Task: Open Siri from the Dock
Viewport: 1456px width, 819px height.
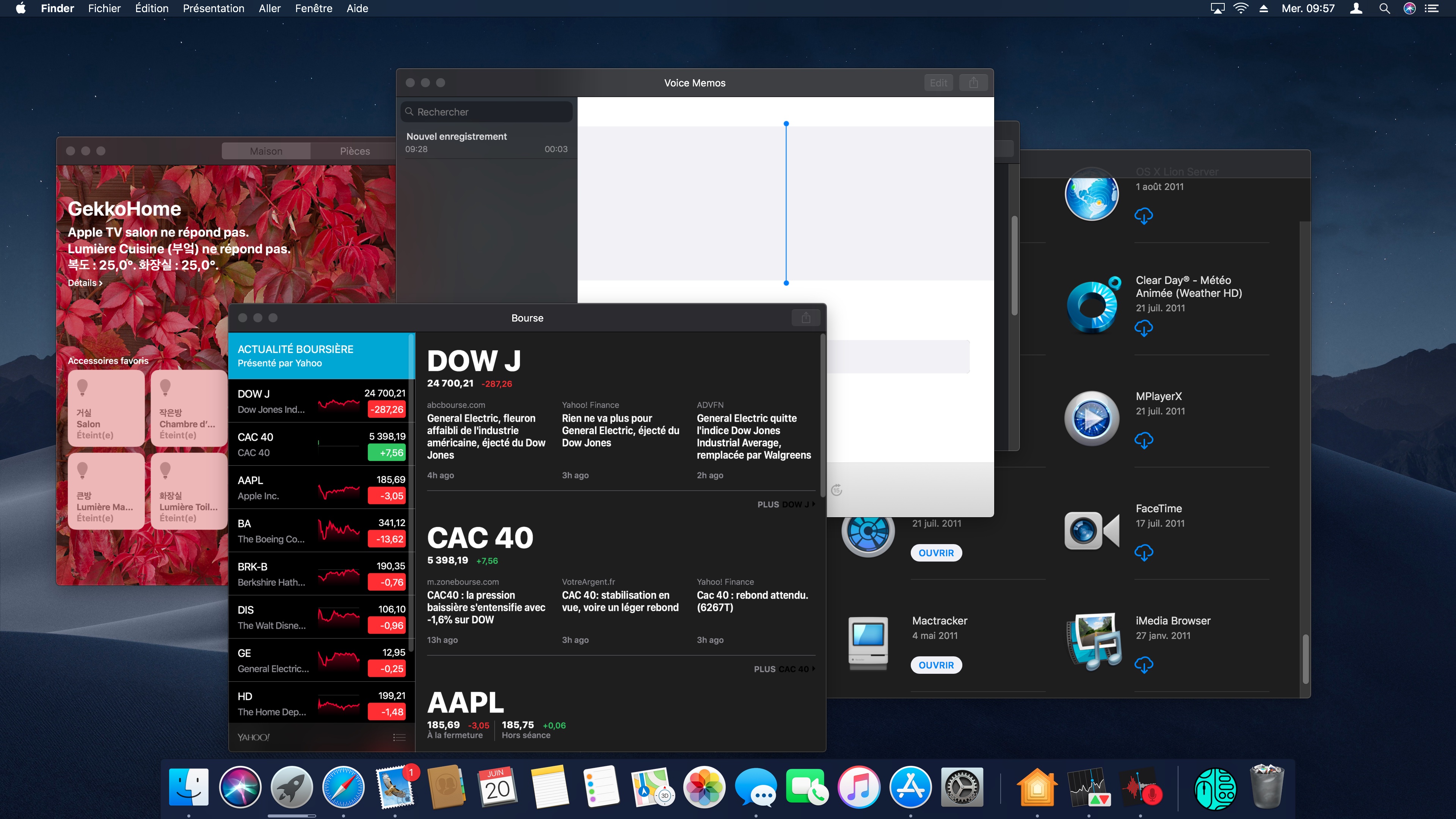Action: point(240,787)
